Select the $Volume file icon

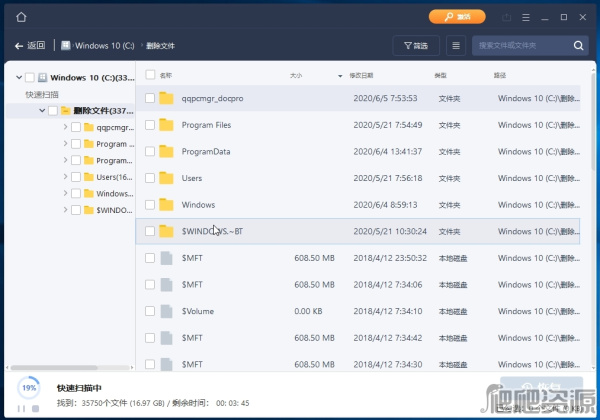pos(167,311)
